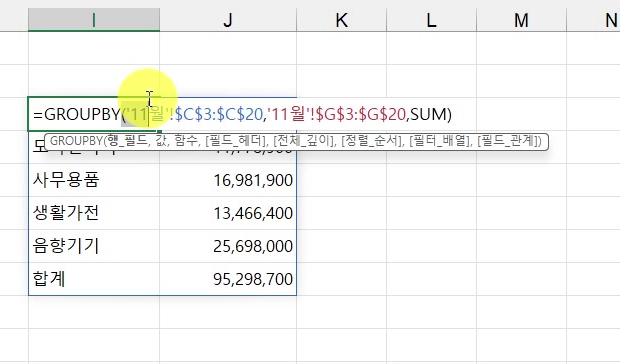Select column I header
The width and height of the screenshot is (620, 364).
click(94, 19)
